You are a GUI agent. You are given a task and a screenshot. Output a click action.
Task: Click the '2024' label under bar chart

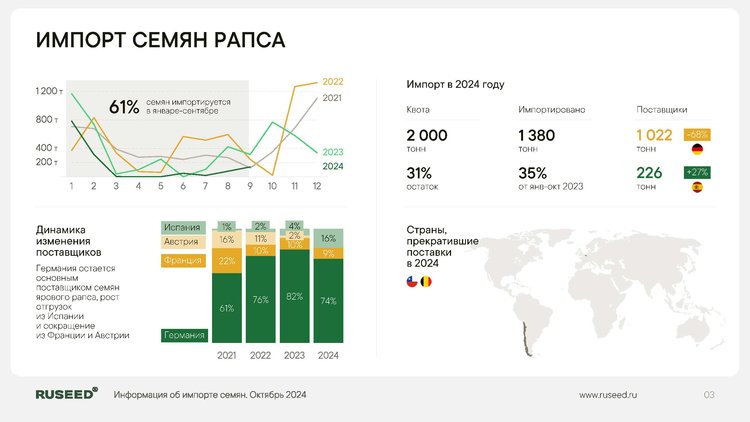click(x=328, y=355)
